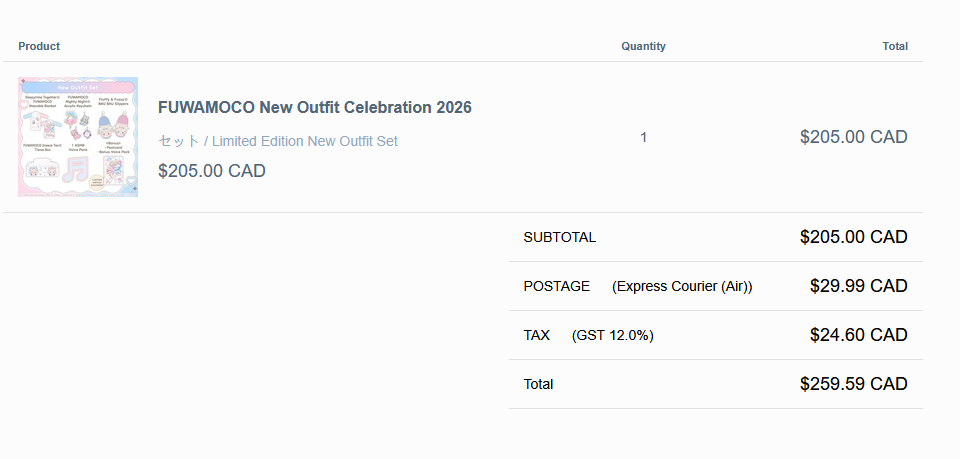Click the subtotal amount $205.00 CAD
960x459 pixels.
[853, 237]
